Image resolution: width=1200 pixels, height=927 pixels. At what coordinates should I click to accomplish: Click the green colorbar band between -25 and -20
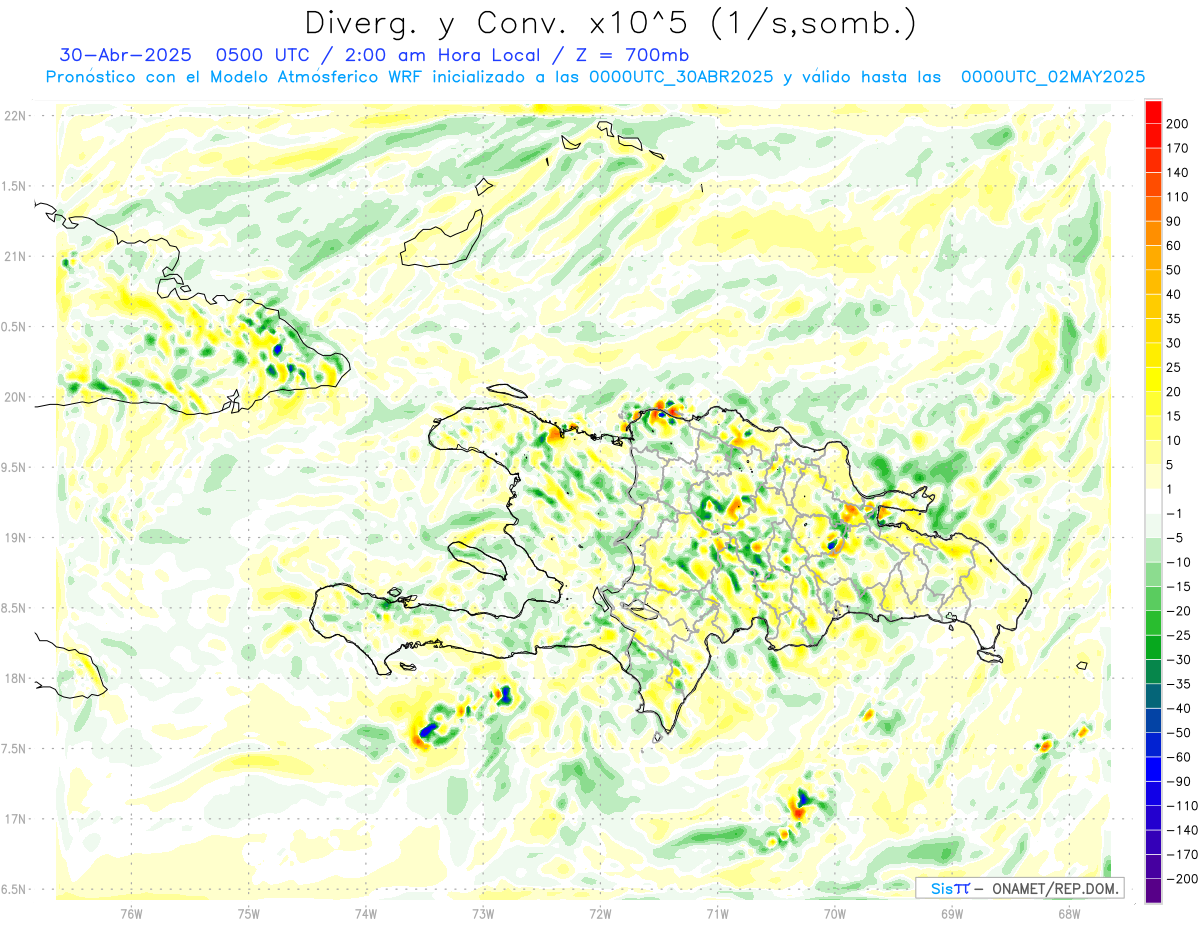1153,623
